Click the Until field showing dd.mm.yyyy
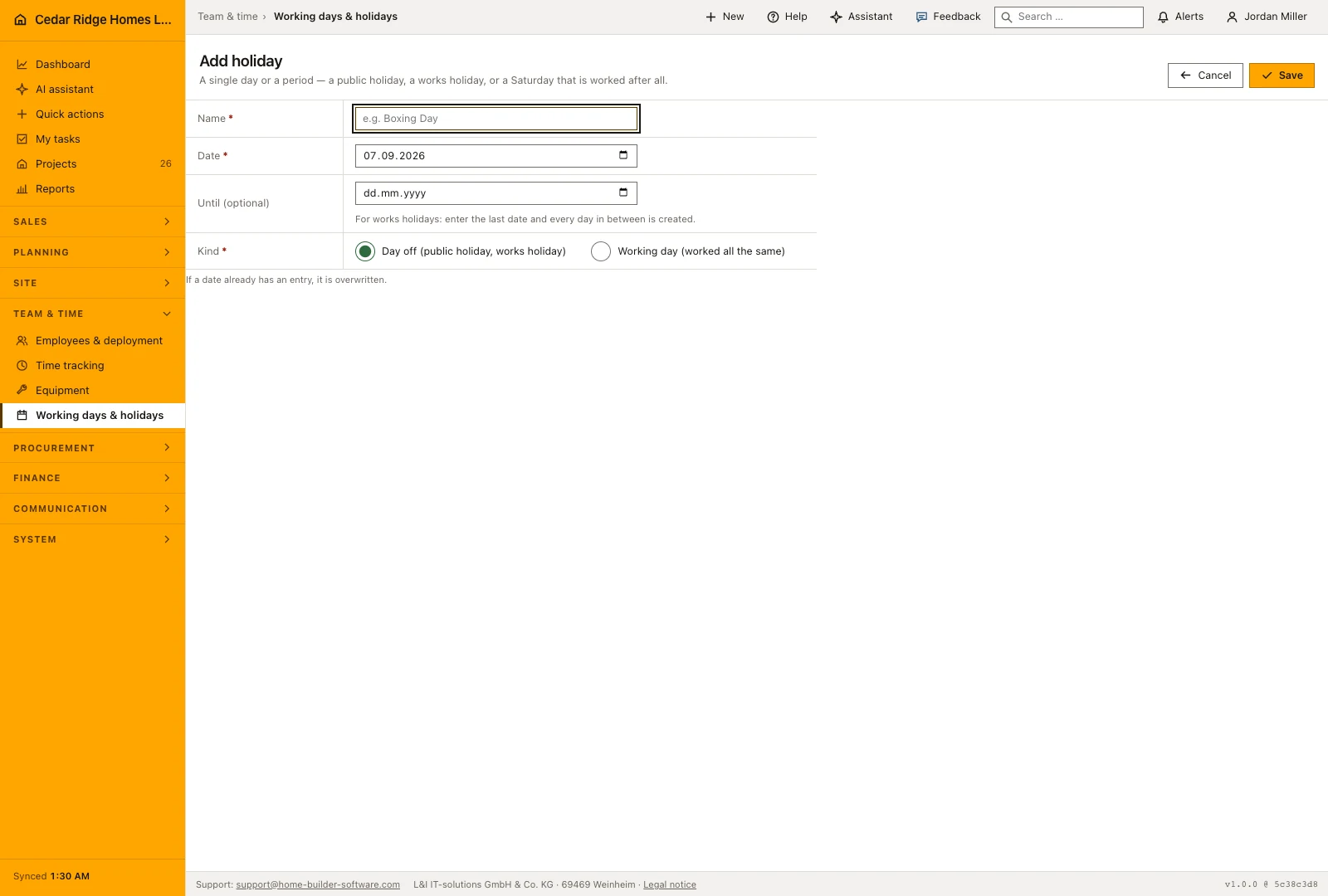 coord(496,193)
